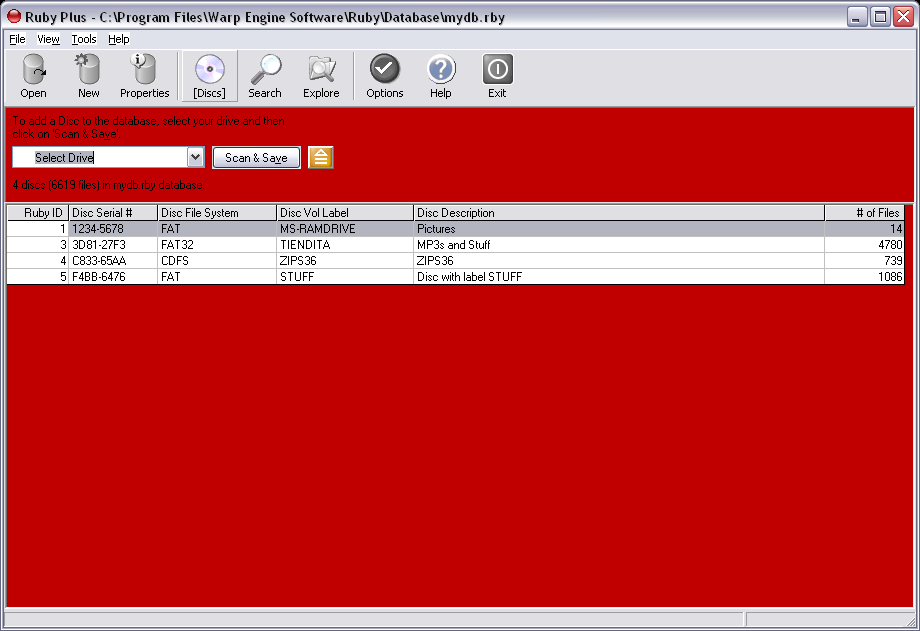Click the Scan & Save button
Image resolution: width=920 pixels, height=631 pixels.
point(256,157)
